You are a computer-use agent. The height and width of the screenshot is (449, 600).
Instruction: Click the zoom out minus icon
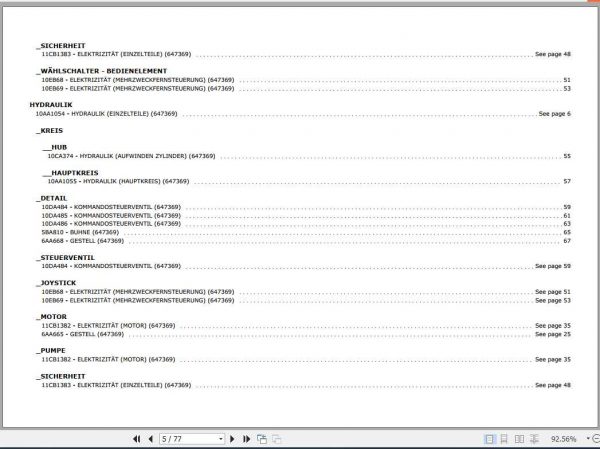(x=596, y=439)
